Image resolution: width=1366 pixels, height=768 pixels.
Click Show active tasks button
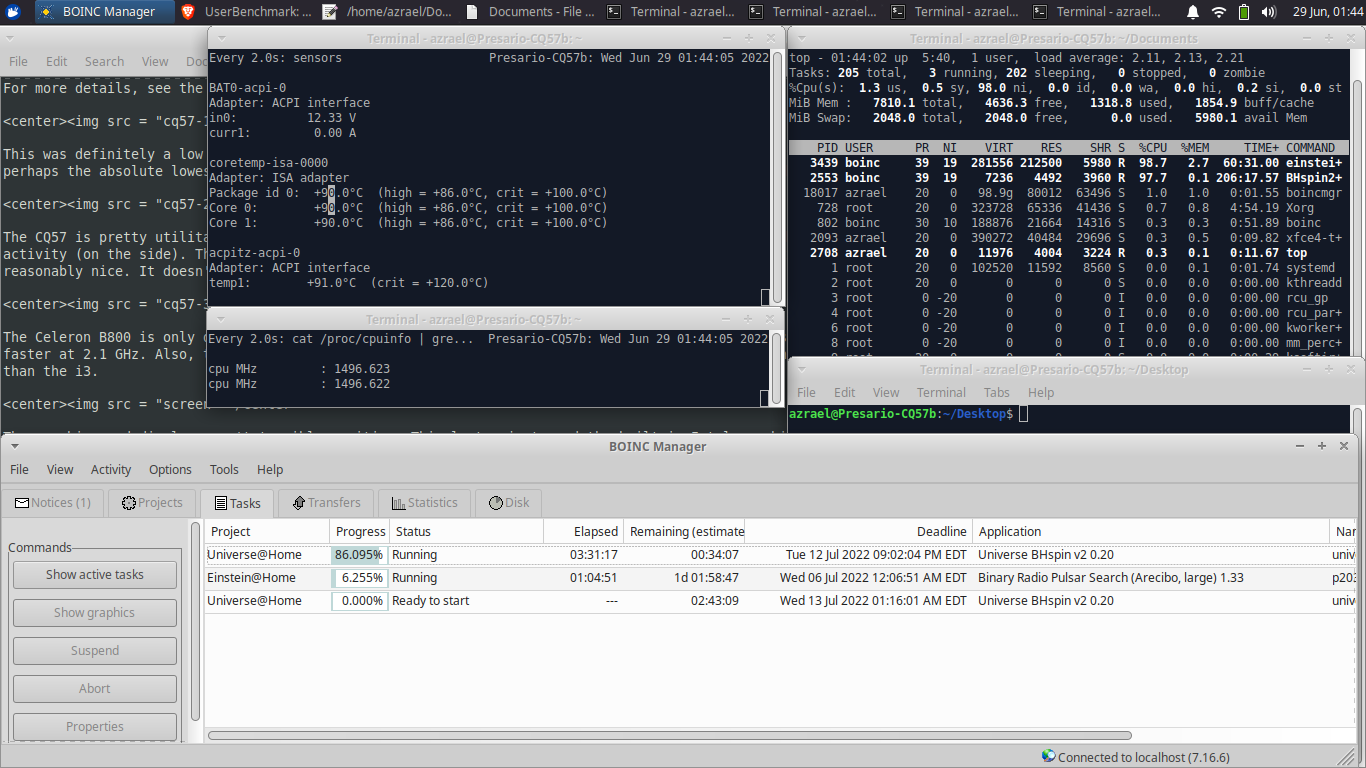click(95, 574)
